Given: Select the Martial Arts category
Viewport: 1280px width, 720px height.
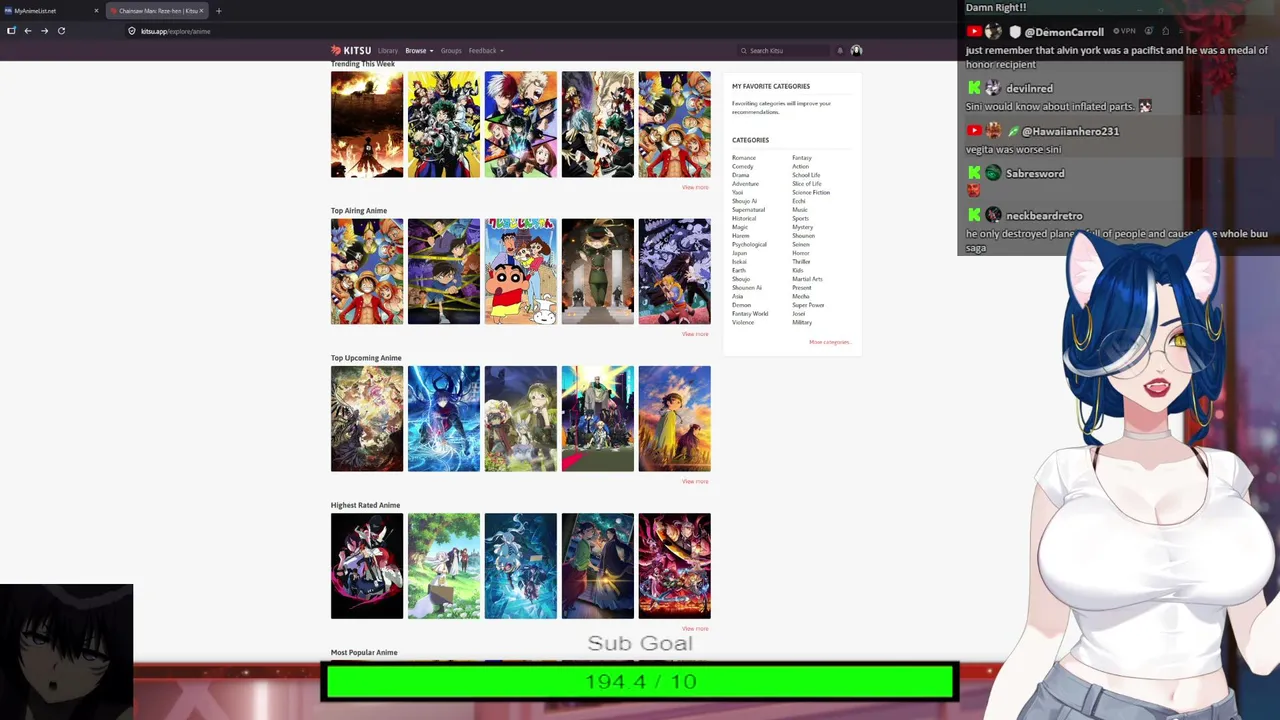Looking at the screenshot, I should pyautogui.click(x=807, y=279).
